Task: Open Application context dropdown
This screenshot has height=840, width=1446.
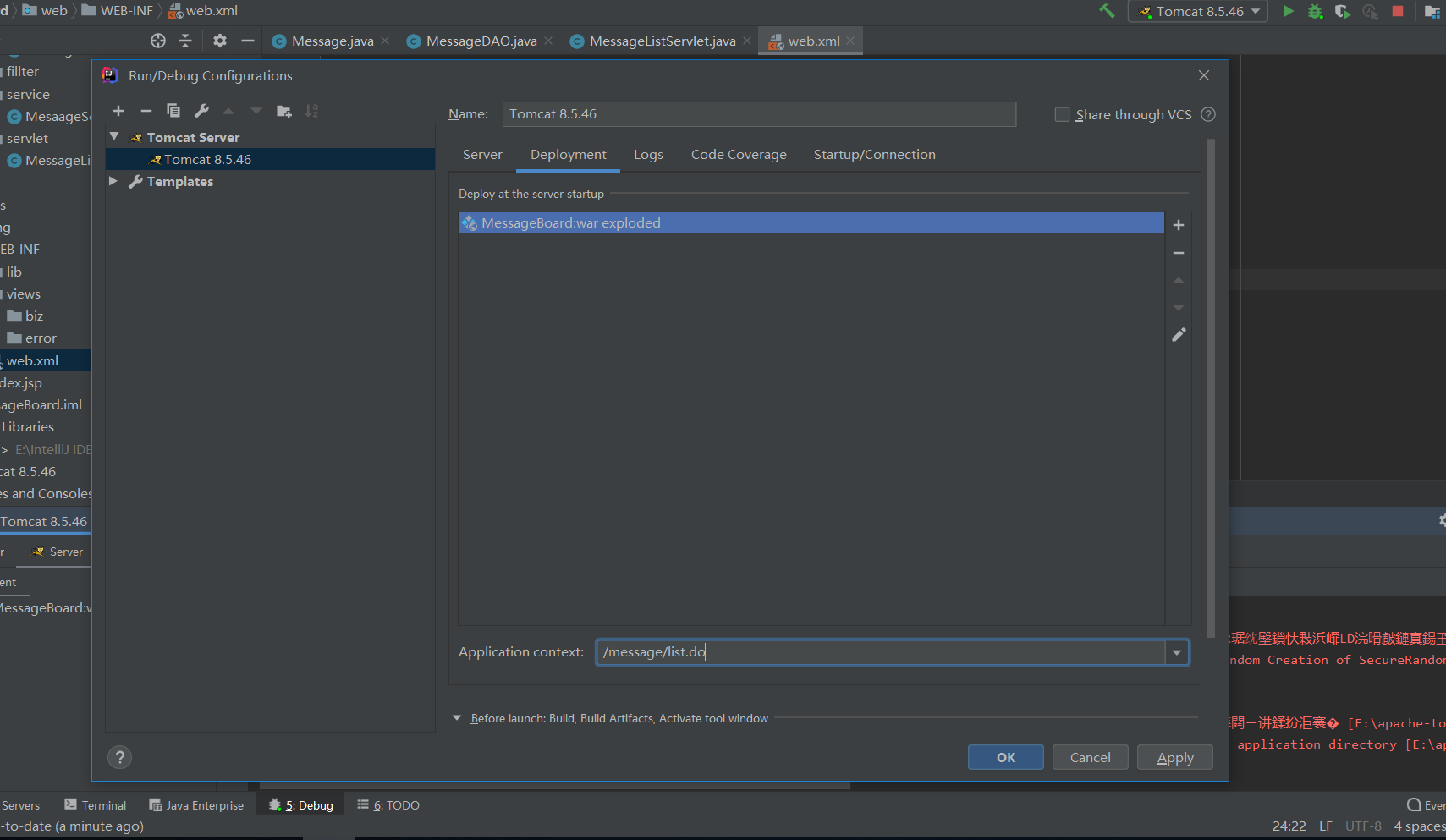Action: [1177, 652]
